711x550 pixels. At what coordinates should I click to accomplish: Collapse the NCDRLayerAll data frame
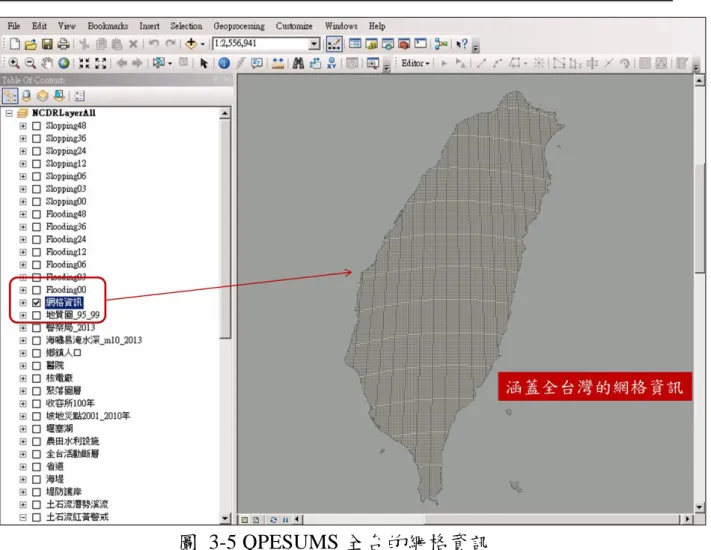tap(9, 113)
